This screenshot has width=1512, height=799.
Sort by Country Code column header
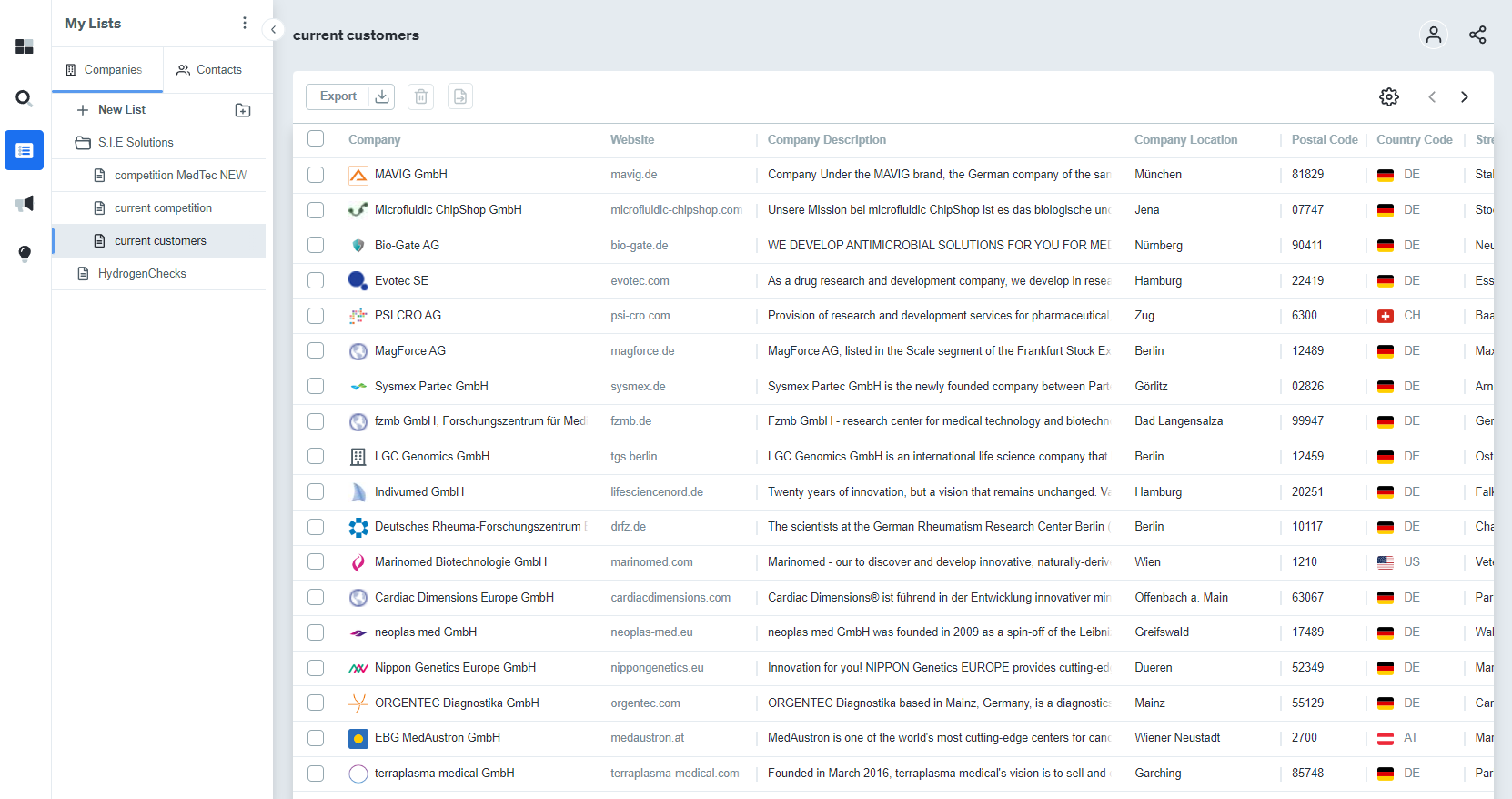coord(1414,140)
